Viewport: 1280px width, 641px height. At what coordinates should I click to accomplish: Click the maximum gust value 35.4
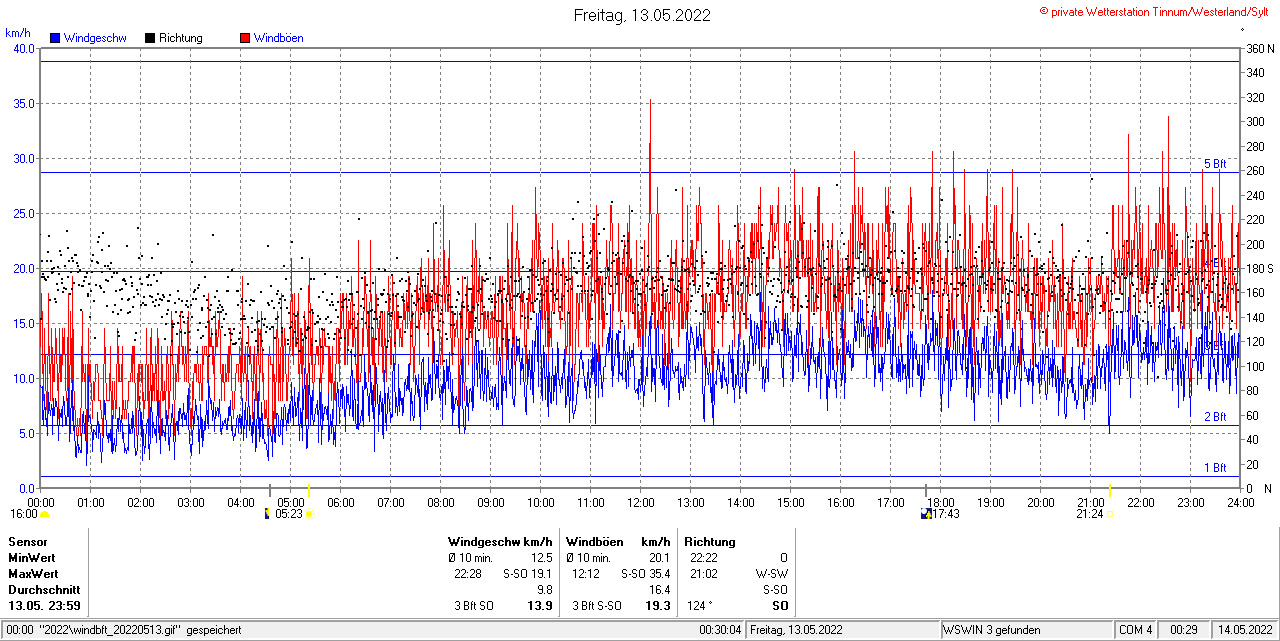tap(659, 574)
